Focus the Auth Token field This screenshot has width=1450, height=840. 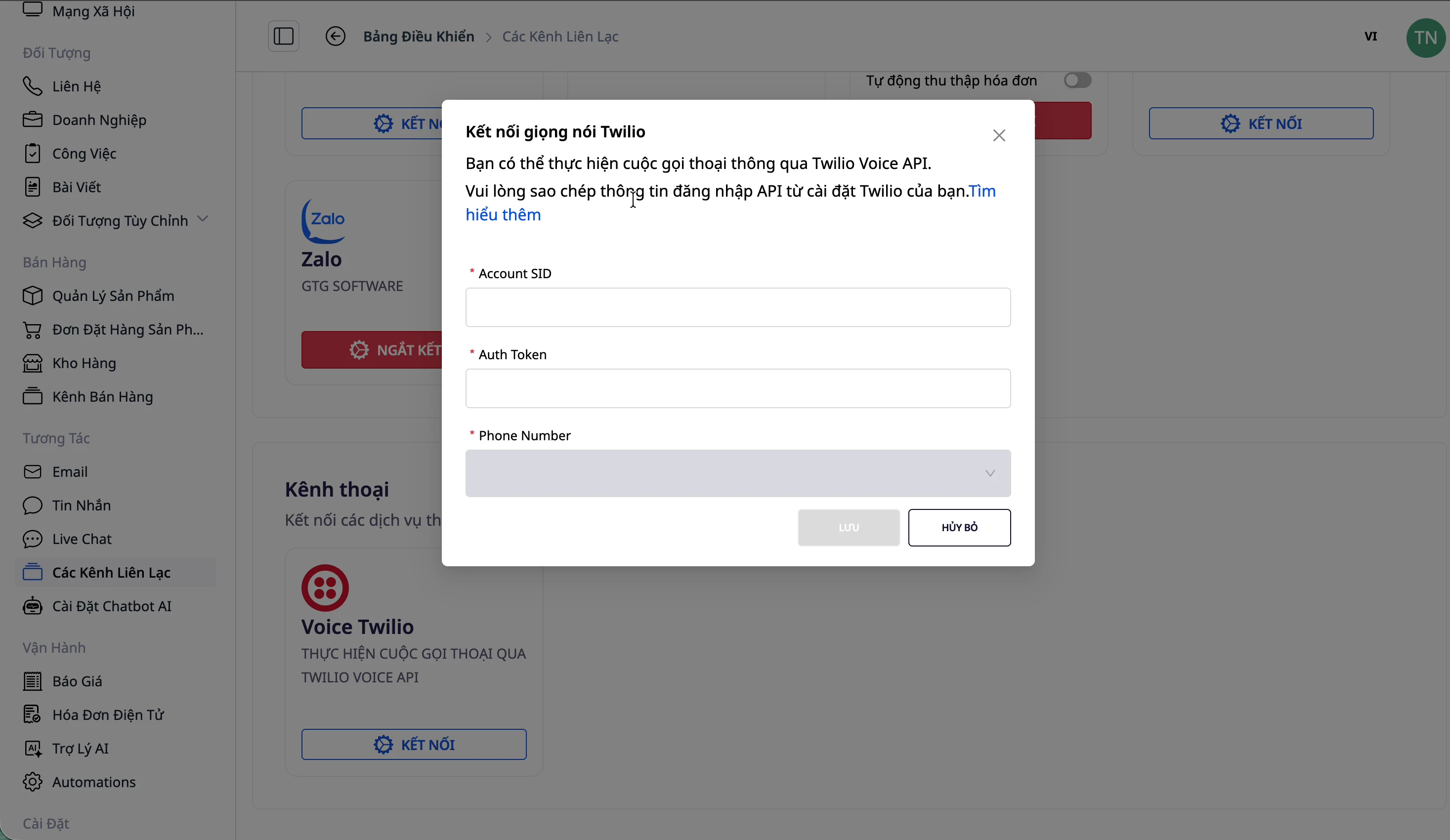click(738, 388)
